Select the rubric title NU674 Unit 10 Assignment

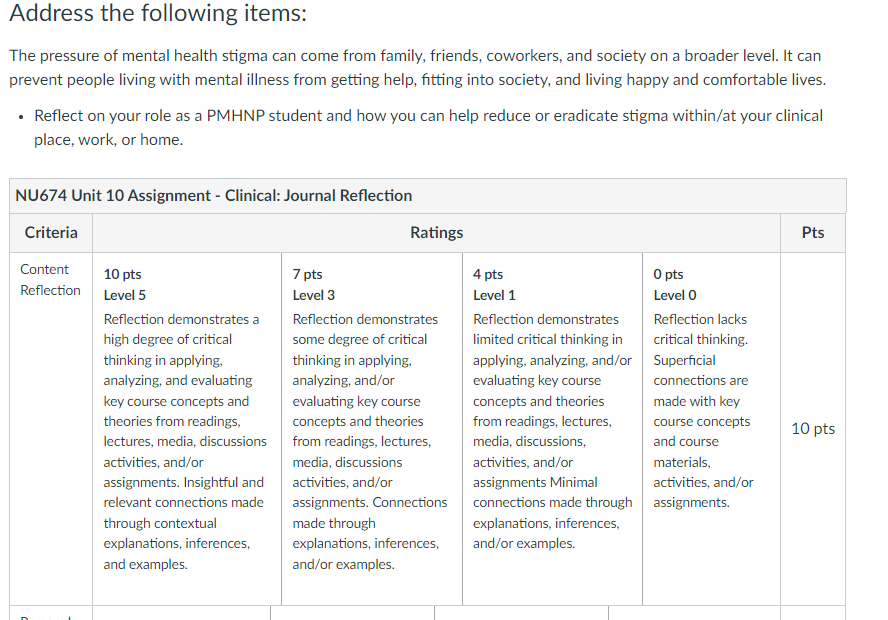point(214,195)
